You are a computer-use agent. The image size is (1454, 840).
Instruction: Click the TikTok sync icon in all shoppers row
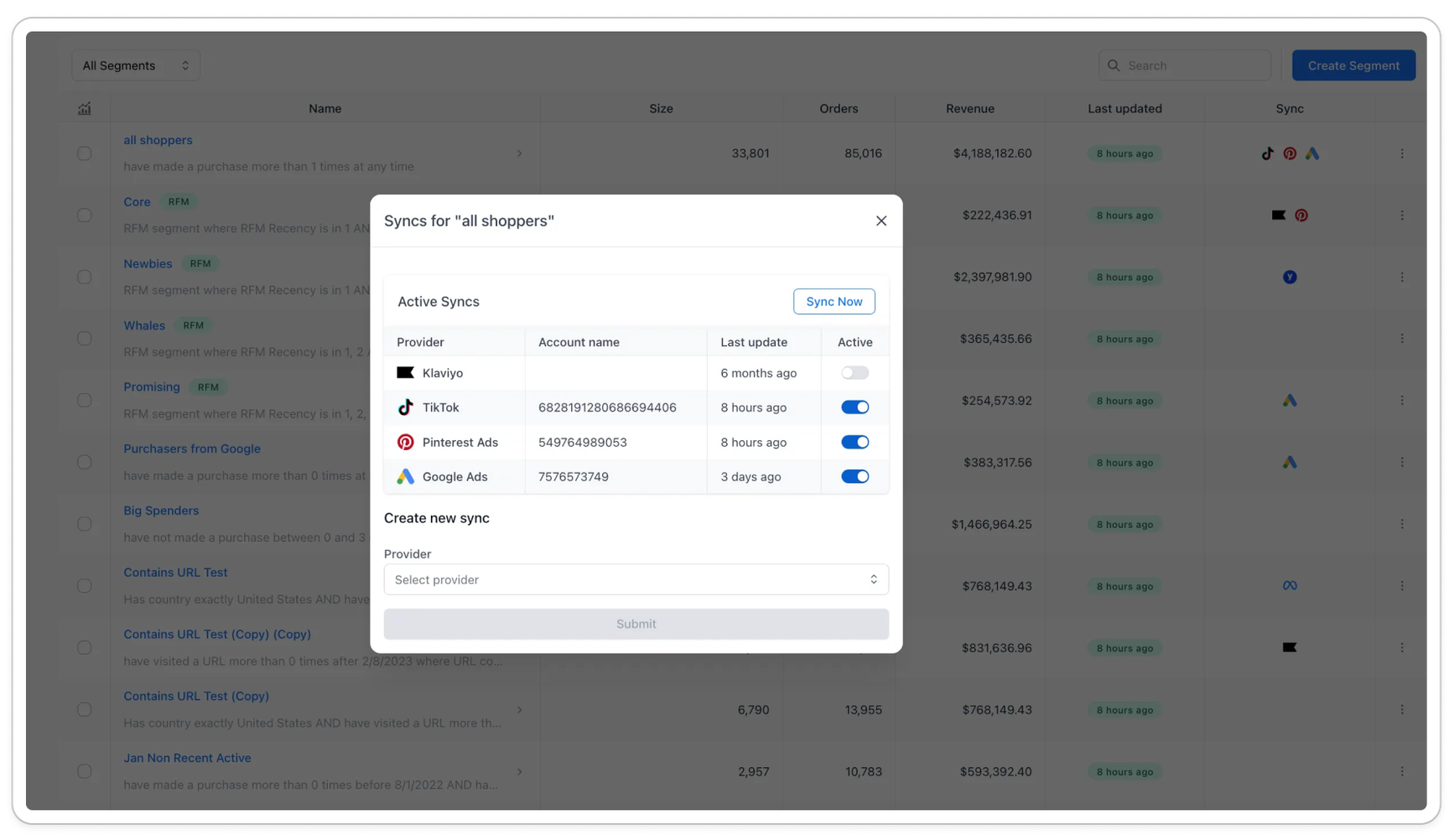tap(1267, 153)
